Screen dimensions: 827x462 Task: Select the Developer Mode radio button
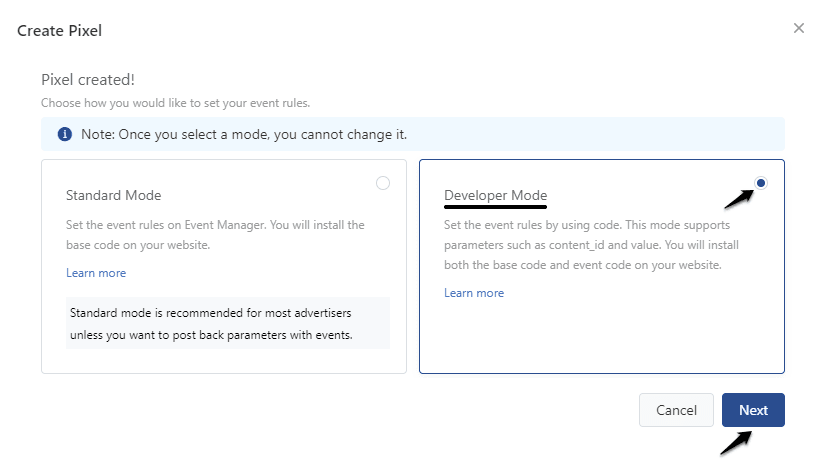click(x=762, y=183)
